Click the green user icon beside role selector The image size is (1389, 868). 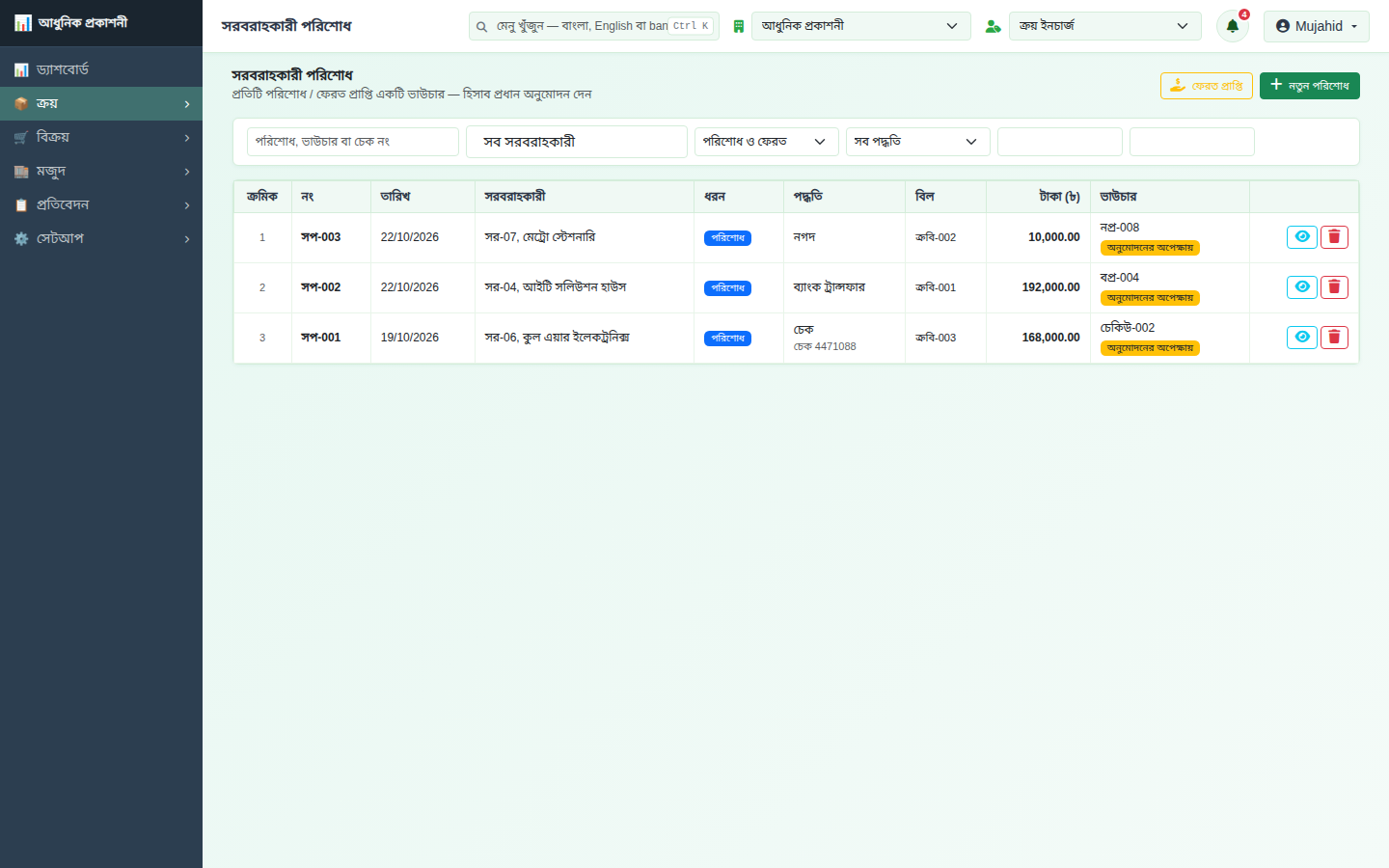[x=993, y=26]
